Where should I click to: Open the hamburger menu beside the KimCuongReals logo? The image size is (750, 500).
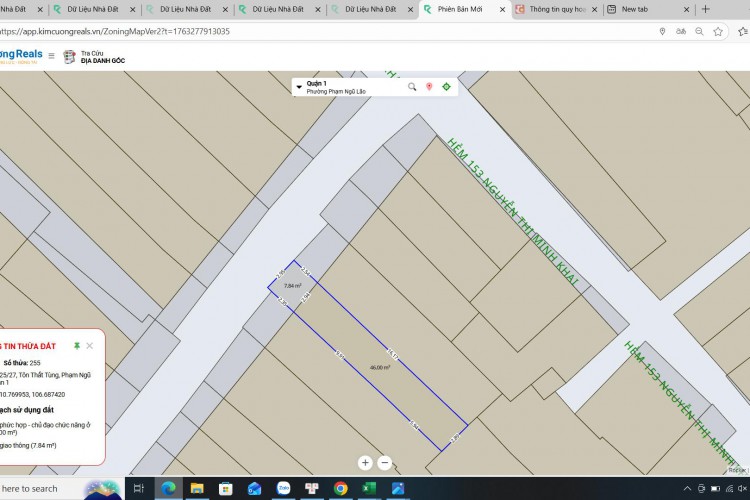51,56
